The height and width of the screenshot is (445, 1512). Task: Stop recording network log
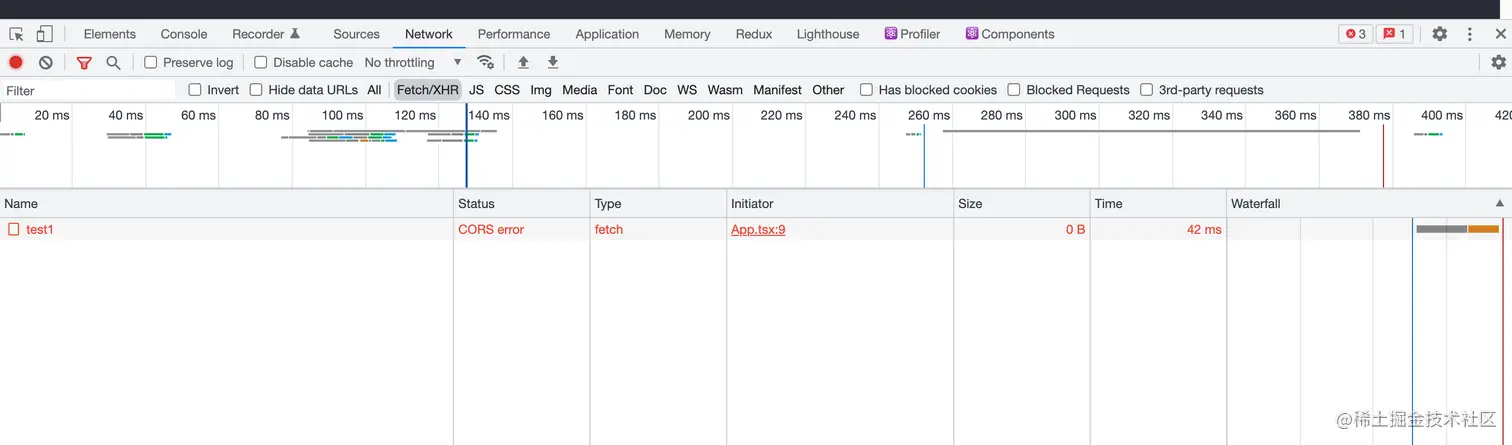click(16, 62)
